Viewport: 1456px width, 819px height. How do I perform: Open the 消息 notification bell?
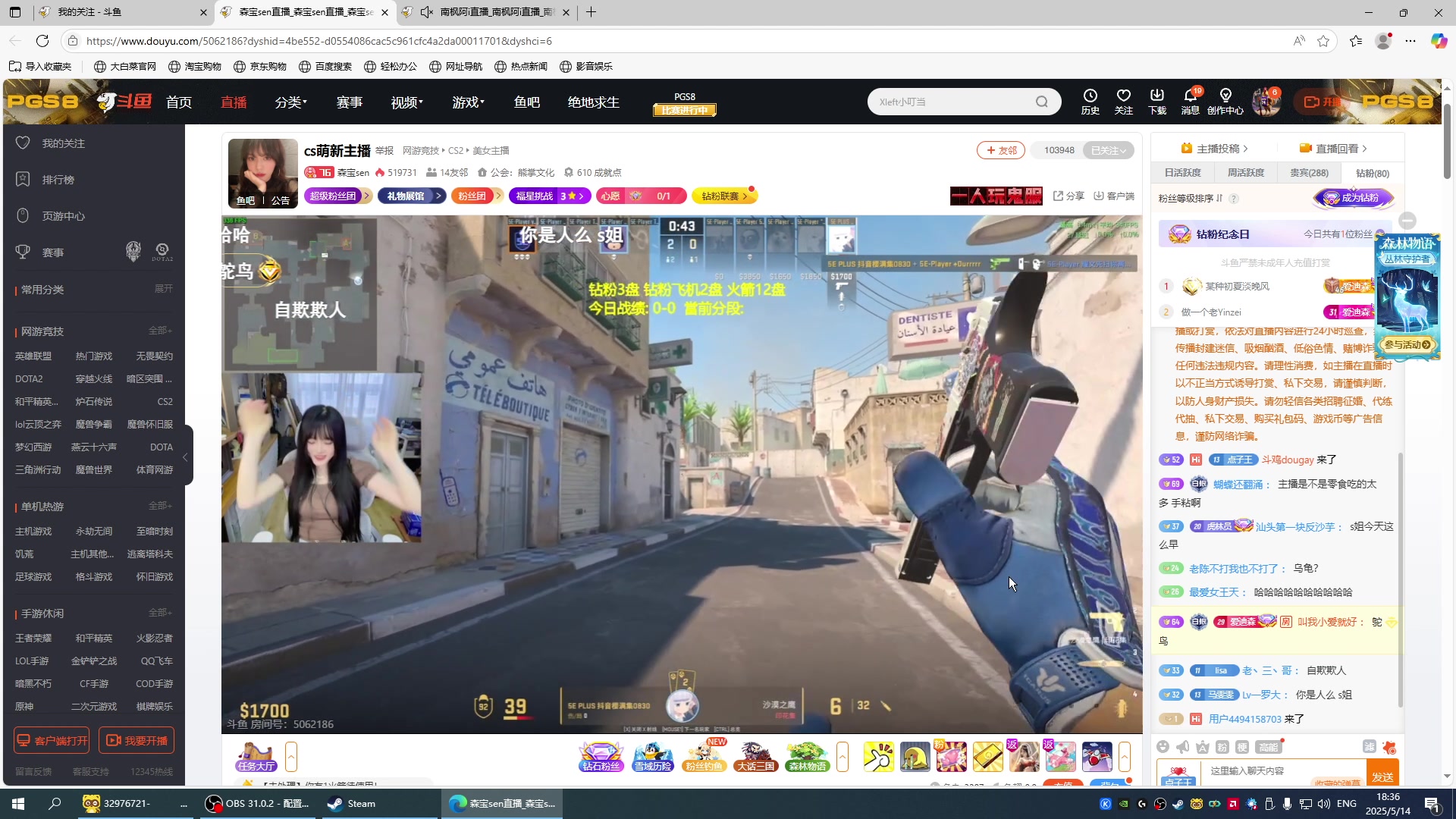pos(1190,101)
